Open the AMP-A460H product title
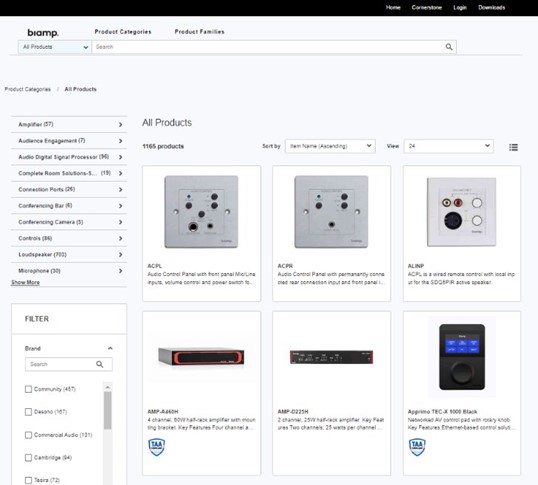The height and width of the screenshot is (485, 538). coord(163,412)
